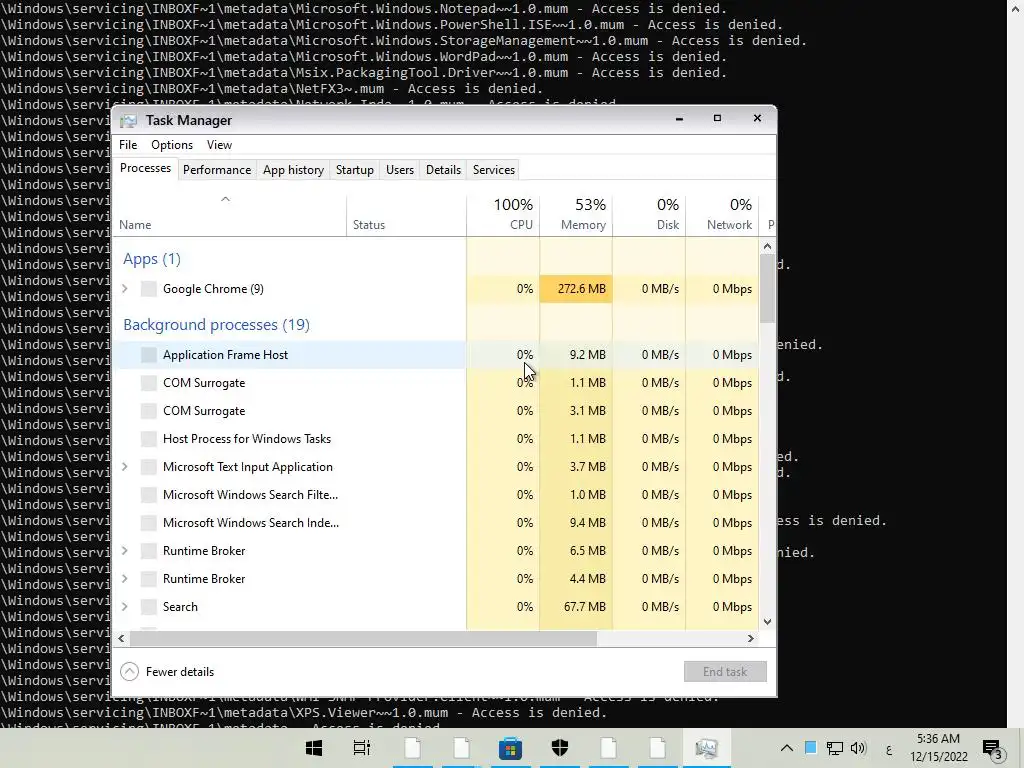Switch to the Users tab
The height and width of the screenshot is (768, 1024).
click(400, 170)
